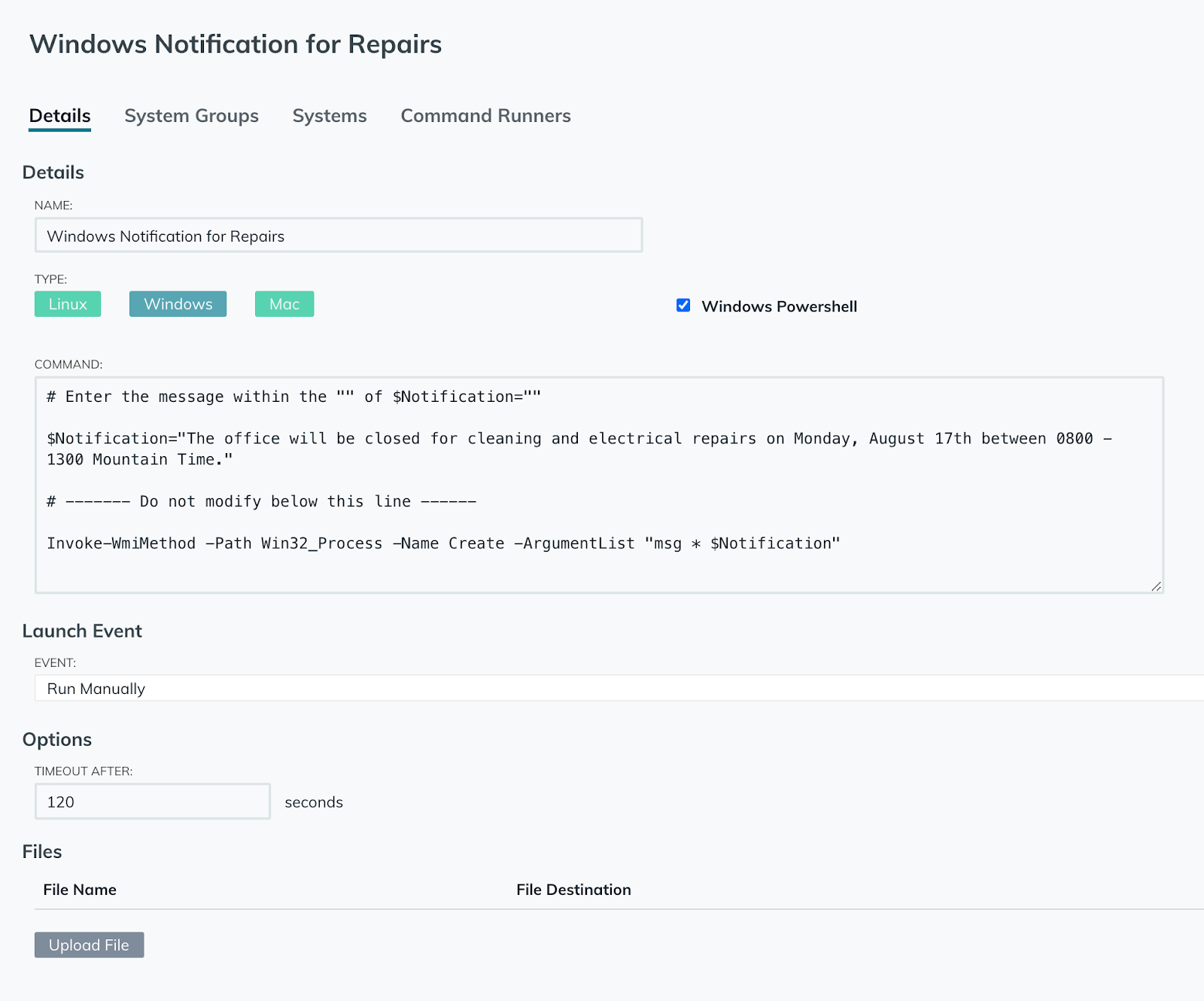This screenshot has height=1001, width=1204.
Task: Select Linux as the command type
Action: pyautogui.click(x=68, y=304)
